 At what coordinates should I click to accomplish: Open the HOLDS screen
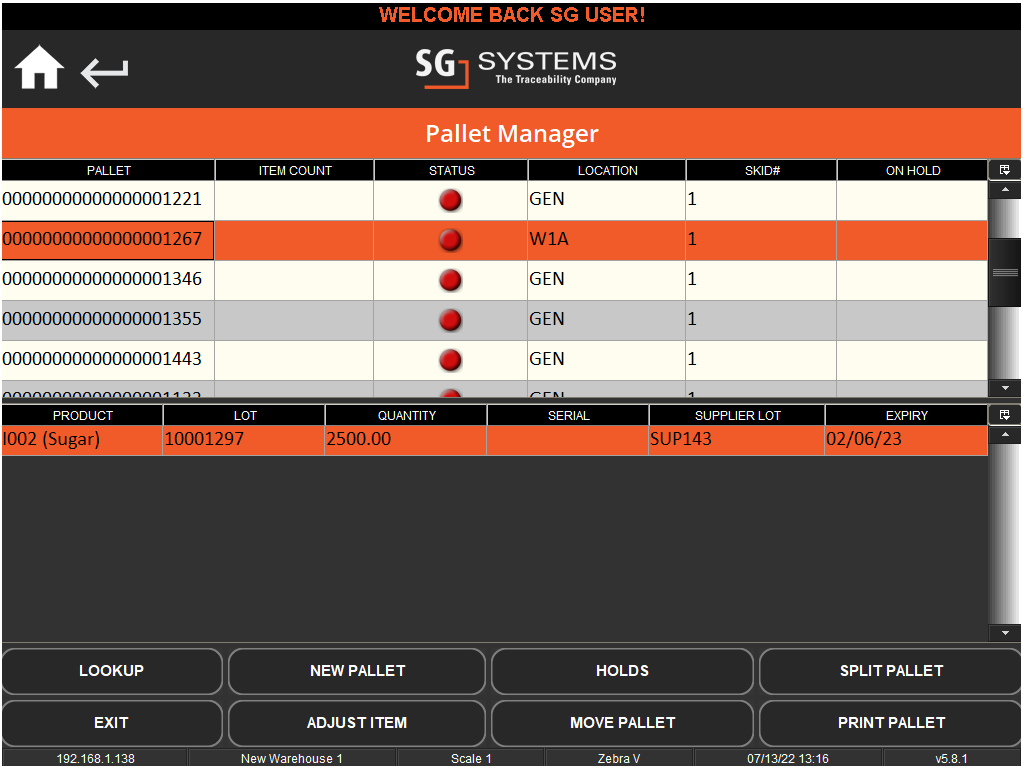pos(621,671)
